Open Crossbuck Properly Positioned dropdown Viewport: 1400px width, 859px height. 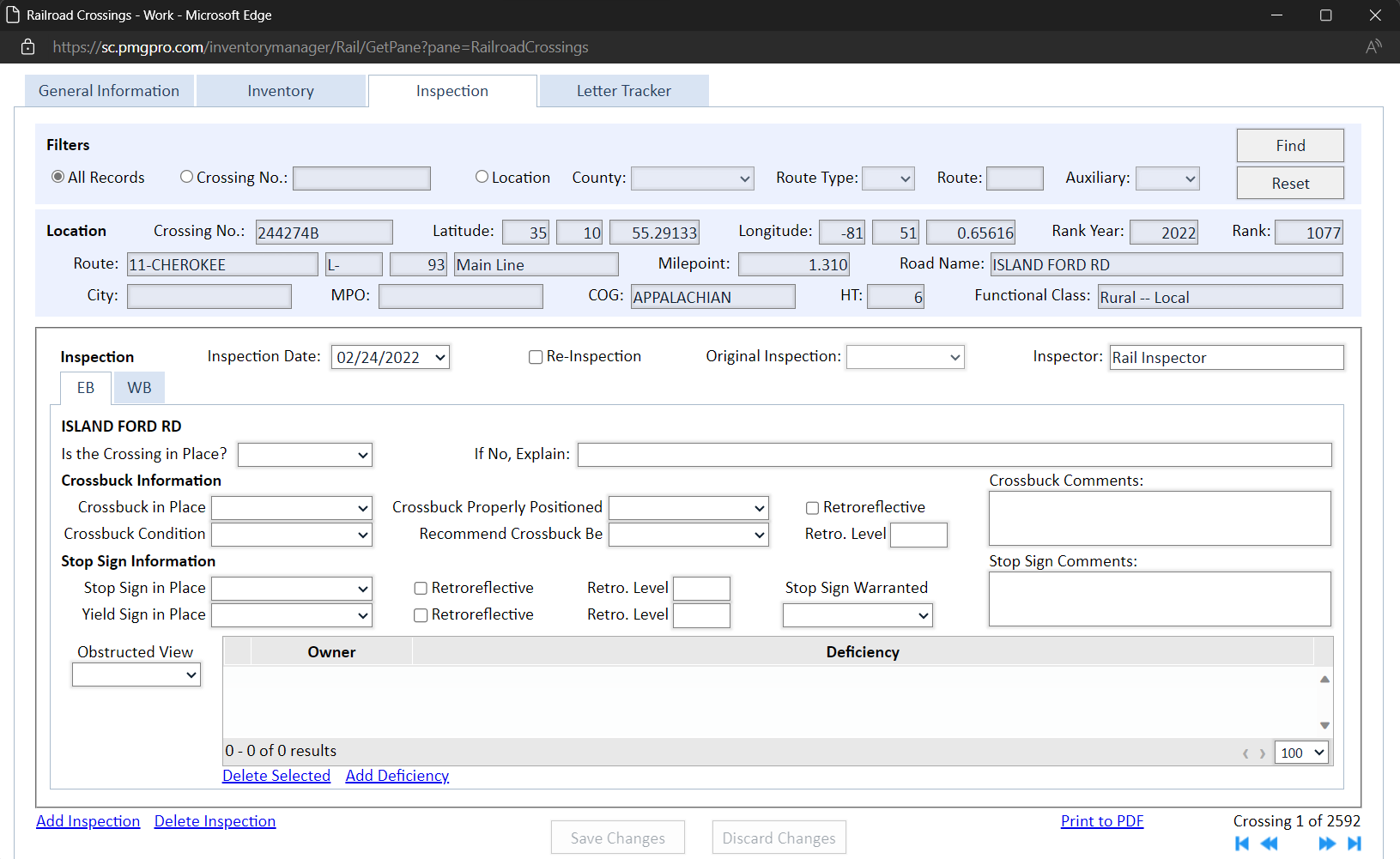point(688,508)
